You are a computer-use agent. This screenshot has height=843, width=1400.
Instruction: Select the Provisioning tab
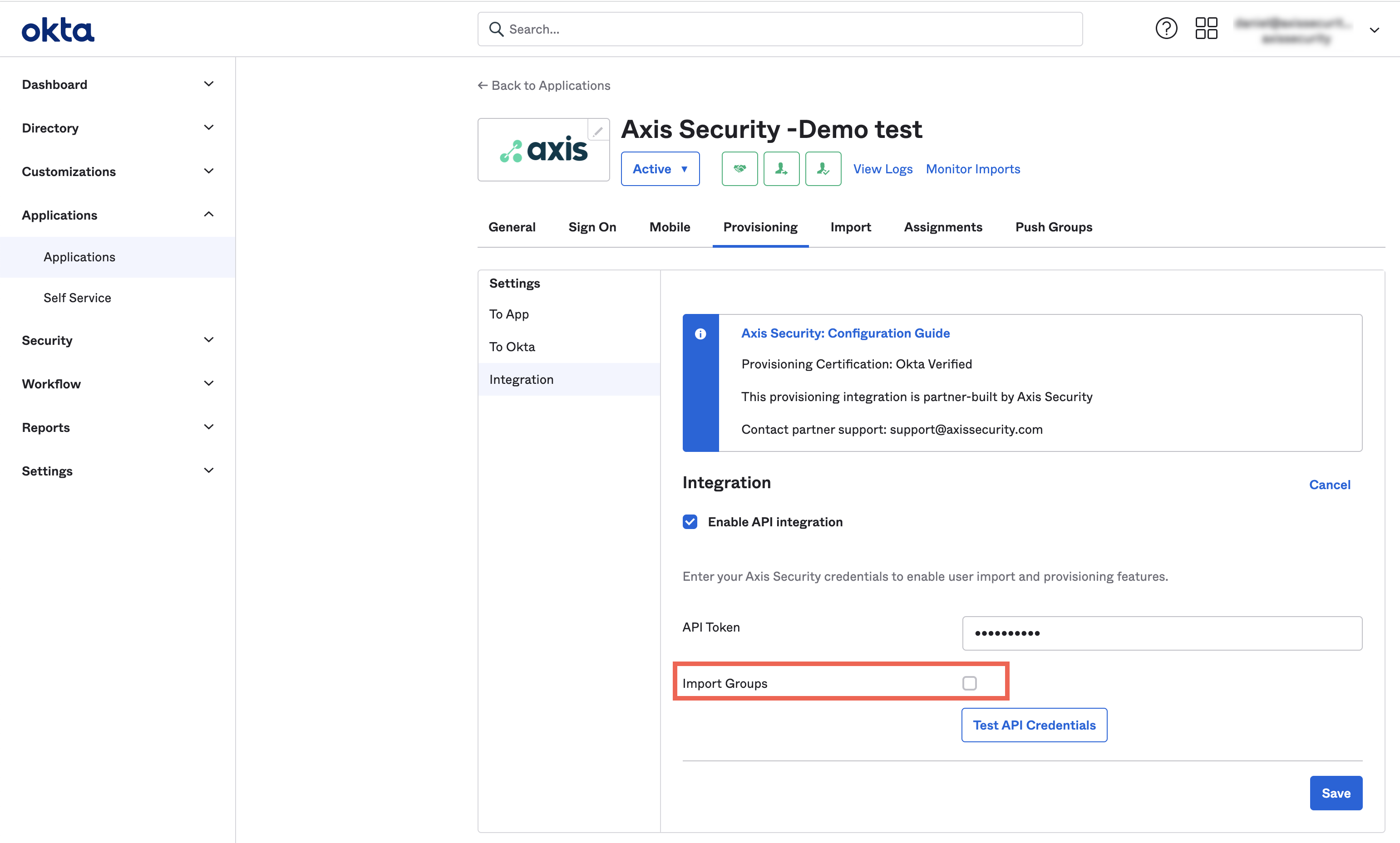click(x=760, y=227)
